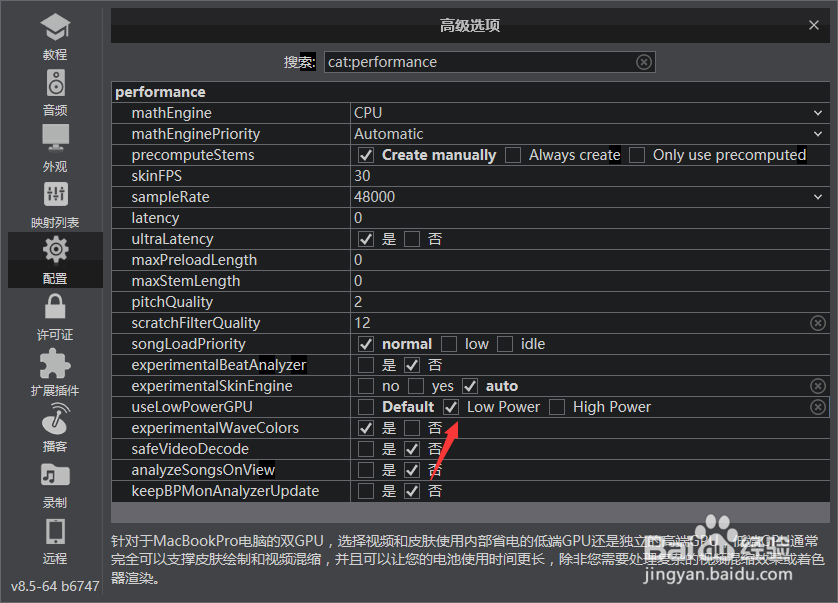
Task: Reset scratchFilterQuality with its circle X icon
Action: coord(818,323)
